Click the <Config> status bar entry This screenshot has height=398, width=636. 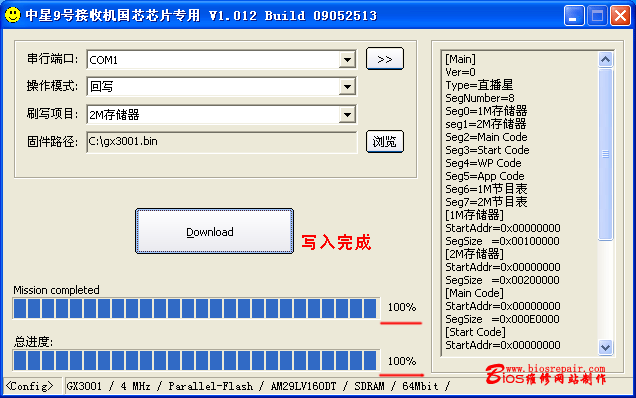30,386
